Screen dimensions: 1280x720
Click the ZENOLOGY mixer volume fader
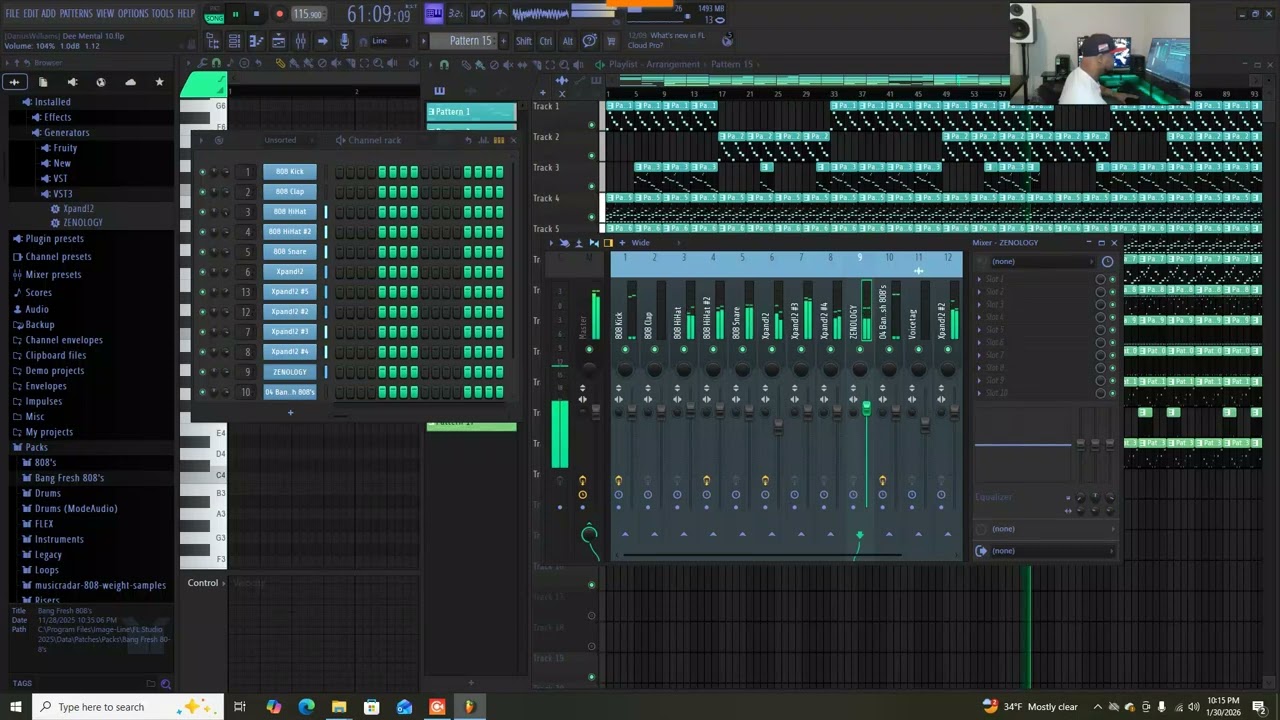[866, 408]
